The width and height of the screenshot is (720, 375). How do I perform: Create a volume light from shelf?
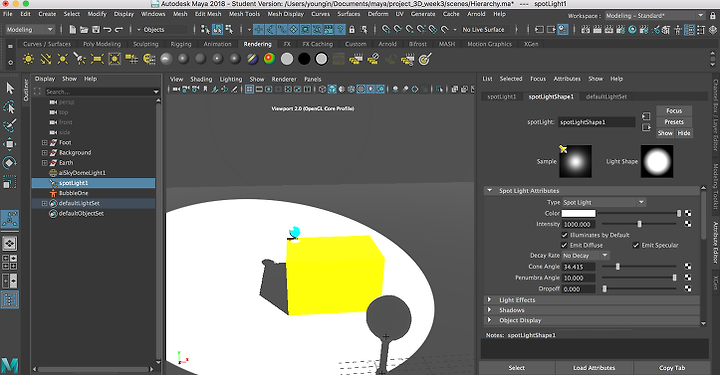(114, 59)
